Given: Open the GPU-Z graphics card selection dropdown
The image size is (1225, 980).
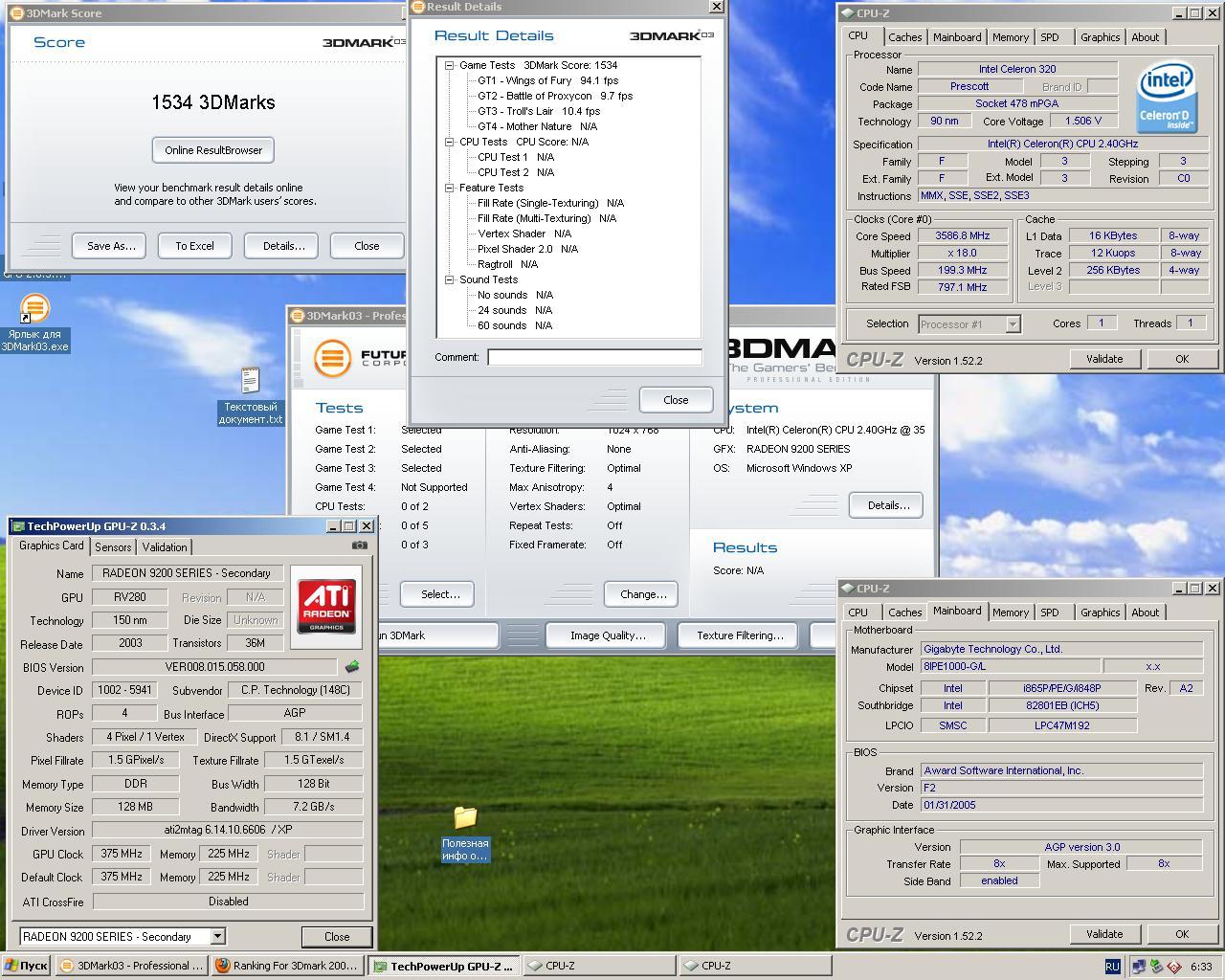Looking at the screenshot, I should (x=217, y=936).
